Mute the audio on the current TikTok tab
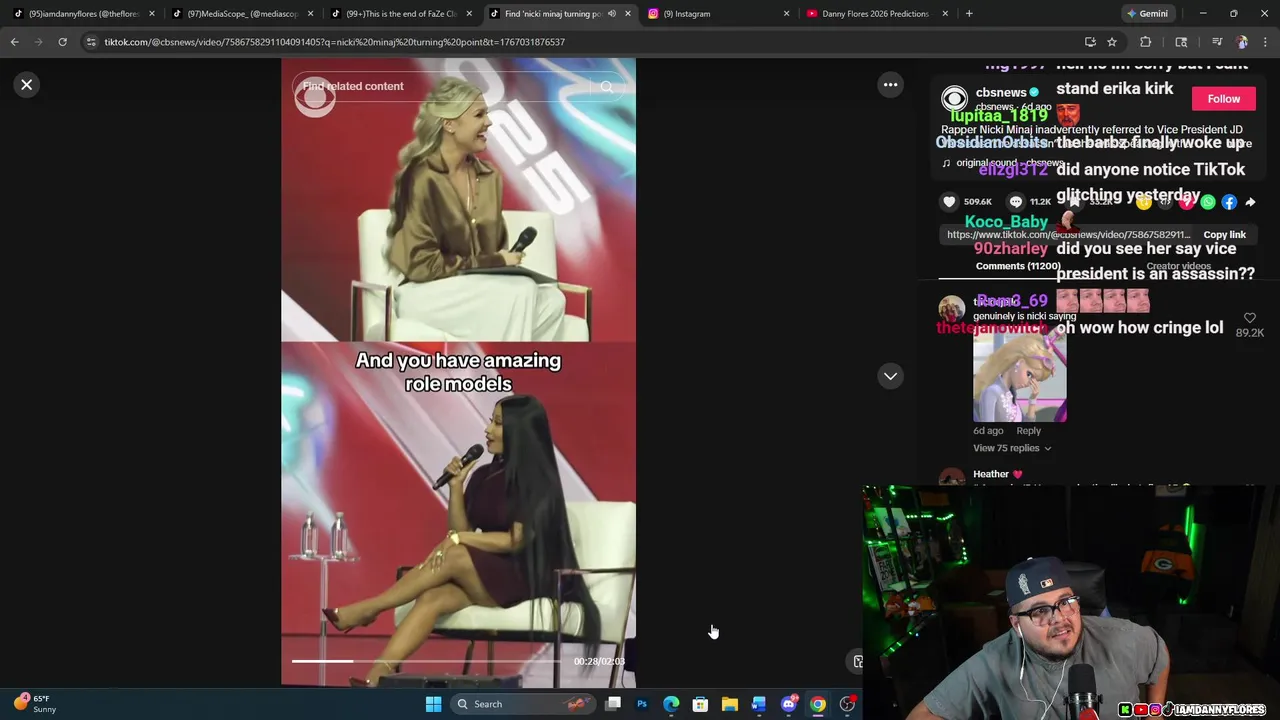Screen dimensions: 1280x720 612,14
